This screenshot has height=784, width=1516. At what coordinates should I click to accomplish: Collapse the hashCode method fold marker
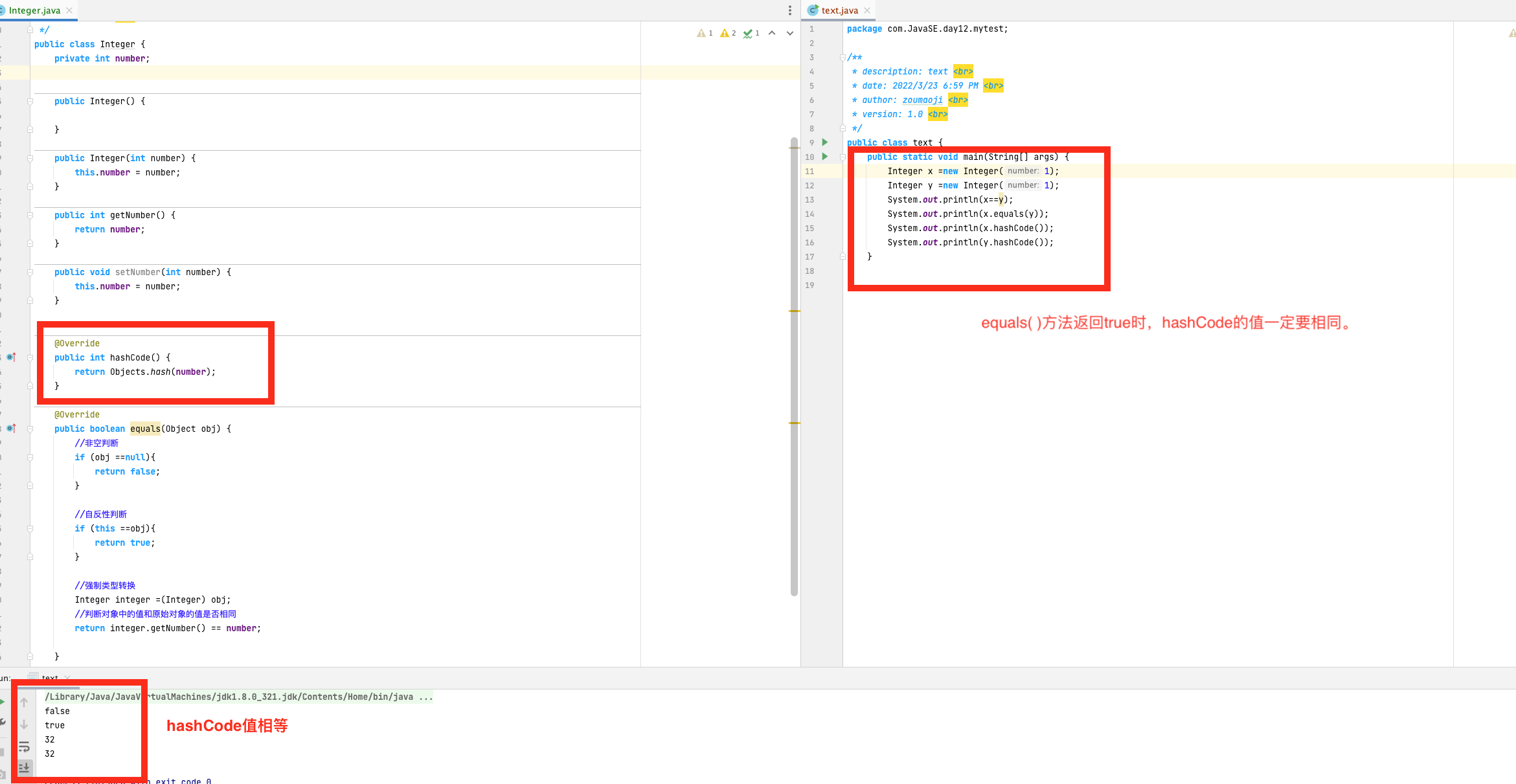click(x=30, y=357)
